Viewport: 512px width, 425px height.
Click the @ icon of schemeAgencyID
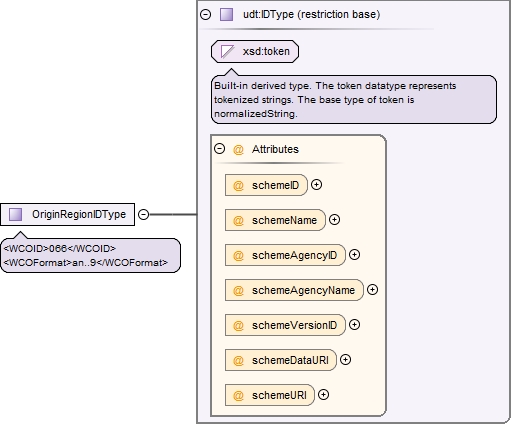click(238, 255)
